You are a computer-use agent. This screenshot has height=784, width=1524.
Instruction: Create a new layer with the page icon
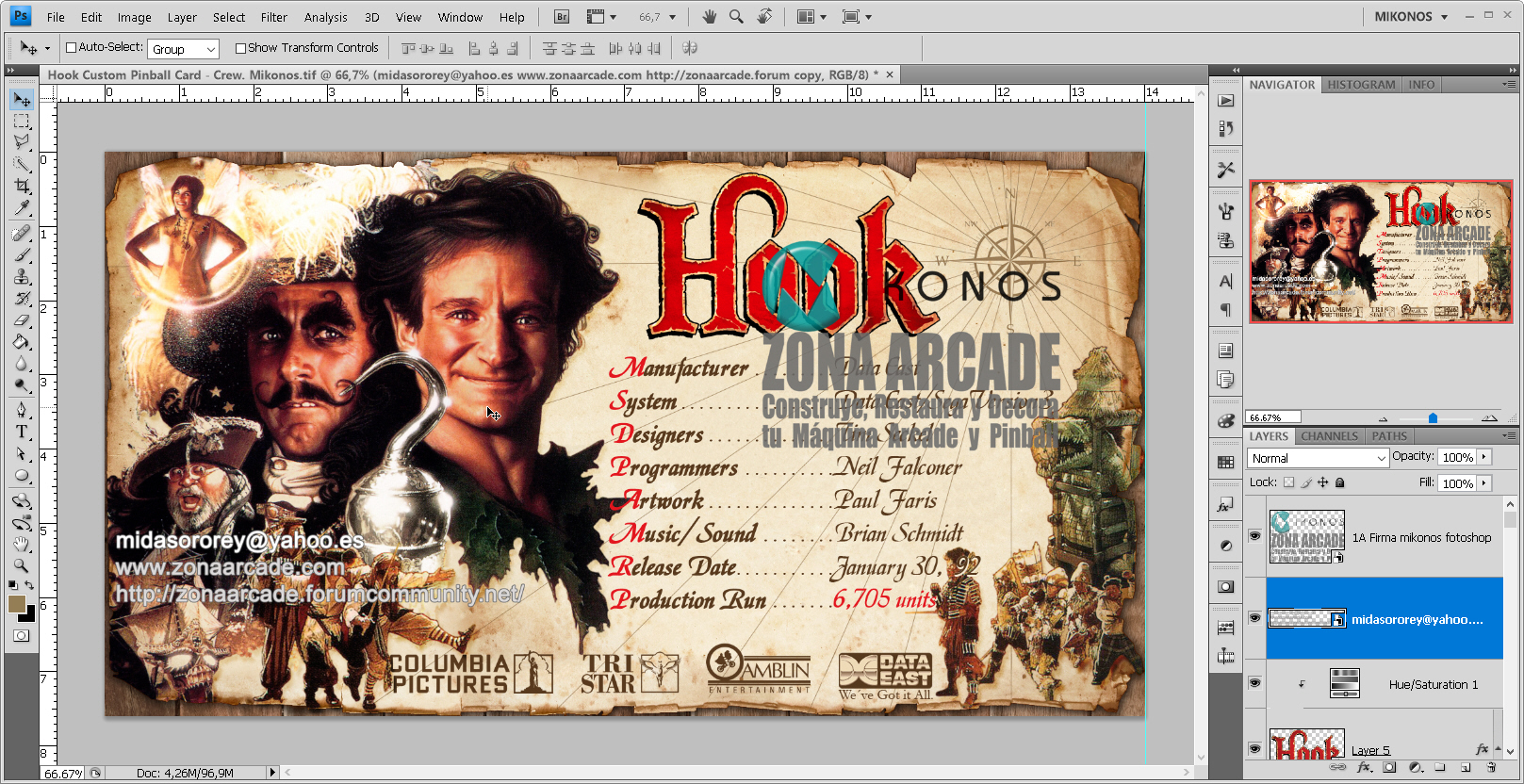[1466, 767]
